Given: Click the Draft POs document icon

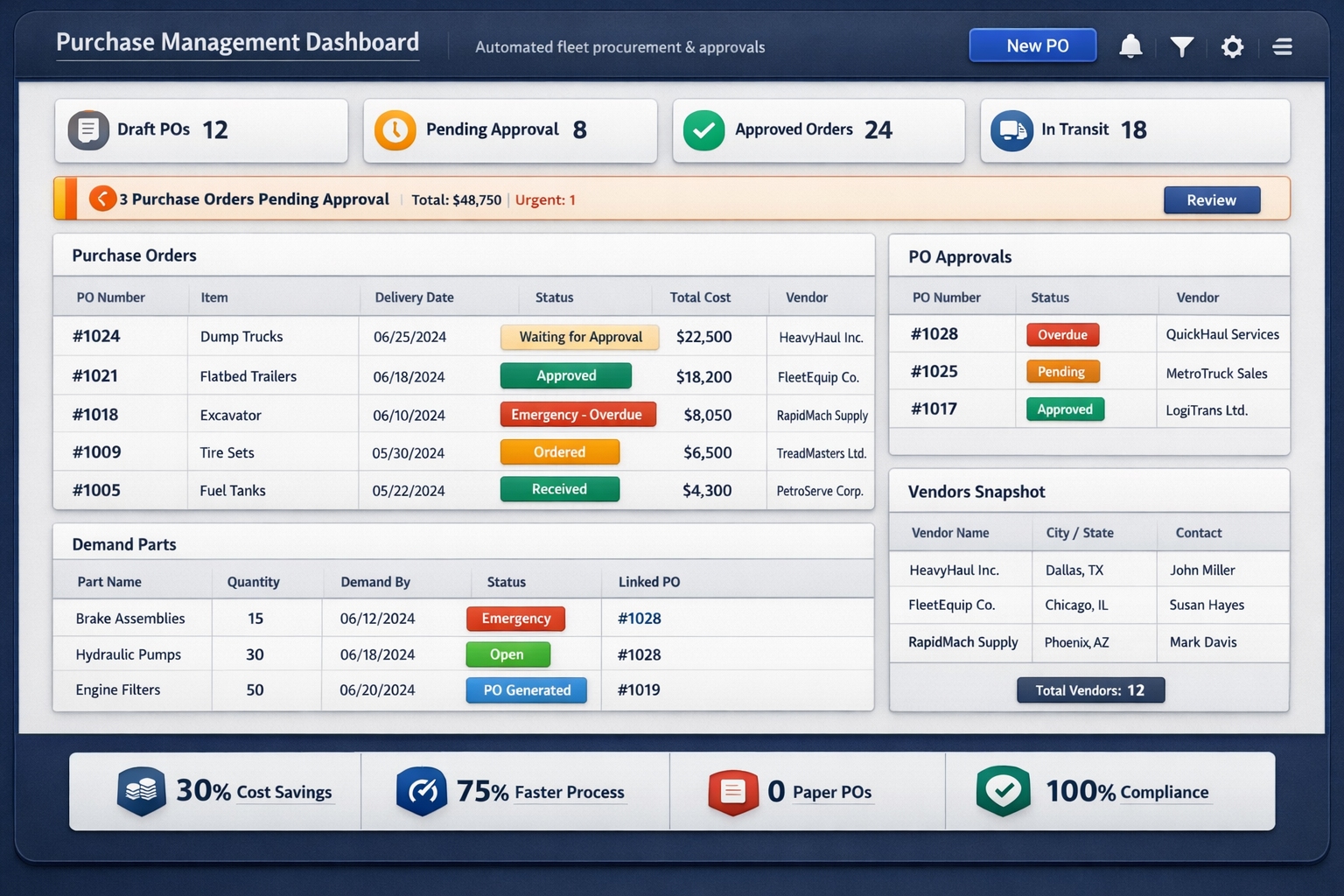Looking at the screenshot, I should coord(87,129).
